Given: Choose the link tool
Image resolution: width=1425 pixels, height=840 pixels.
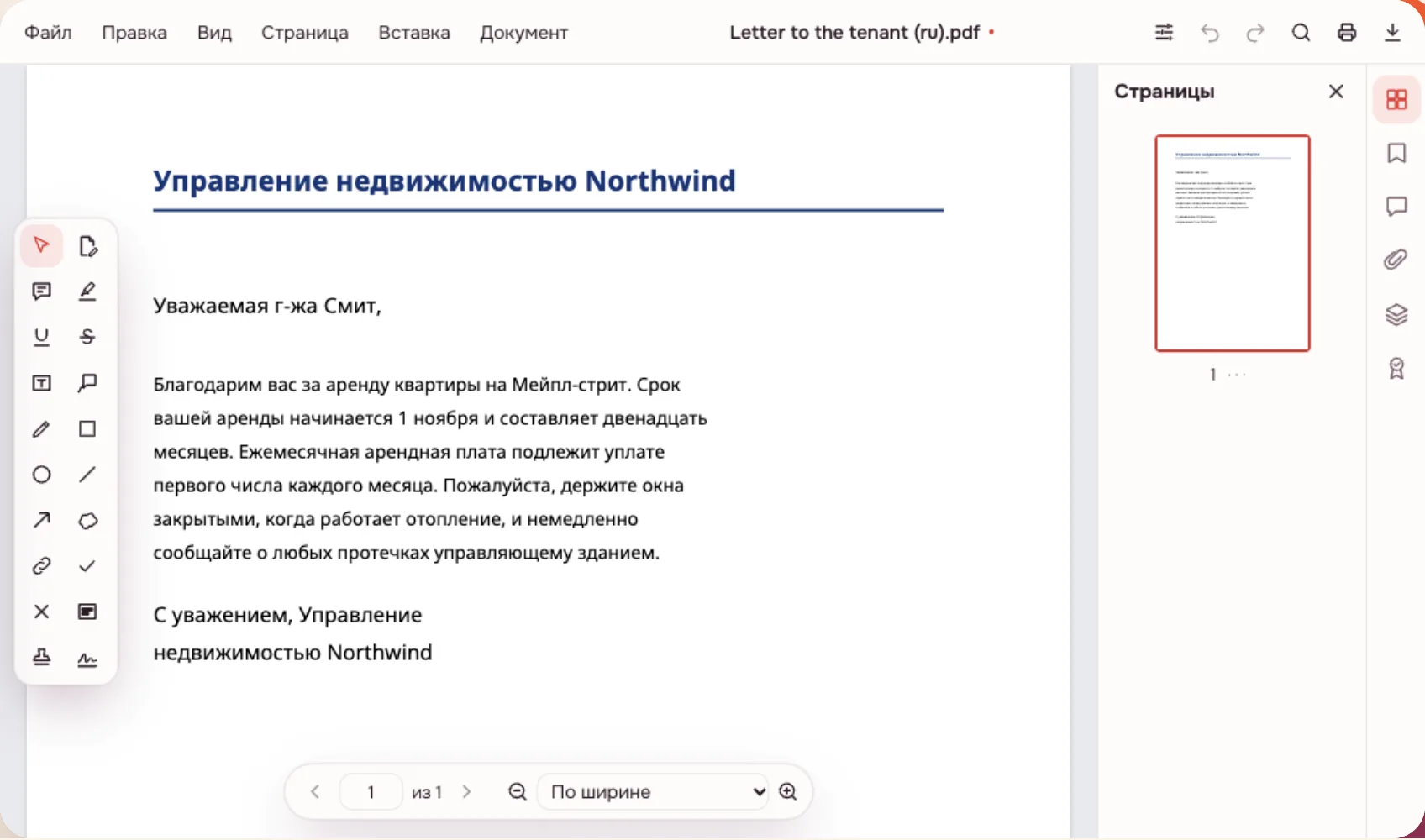Looking at the screenshot, I should [41, 566].
